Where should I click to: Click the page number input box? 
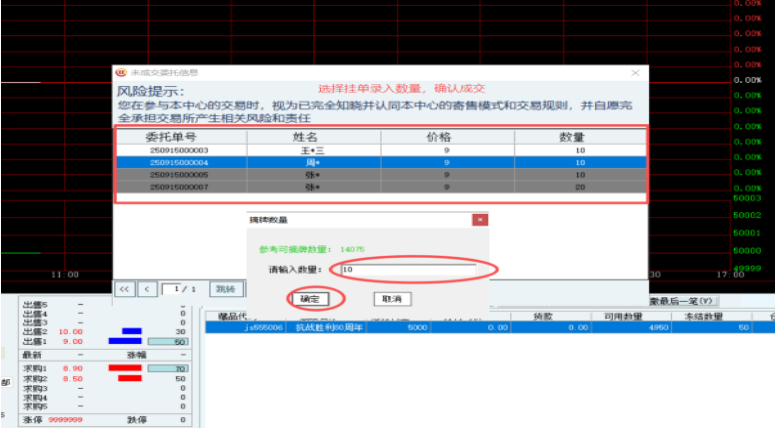tap(171, 289)
